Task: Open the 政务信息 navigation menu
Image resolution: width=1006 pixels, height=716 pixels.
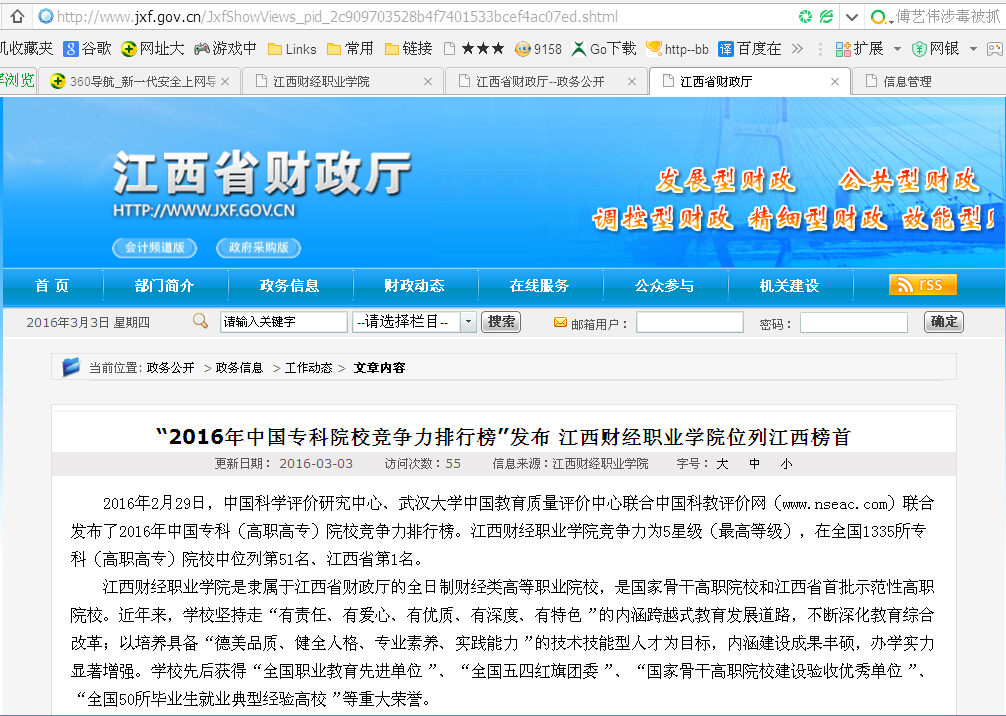Action: pyautogui.click(x=289, y=286)
